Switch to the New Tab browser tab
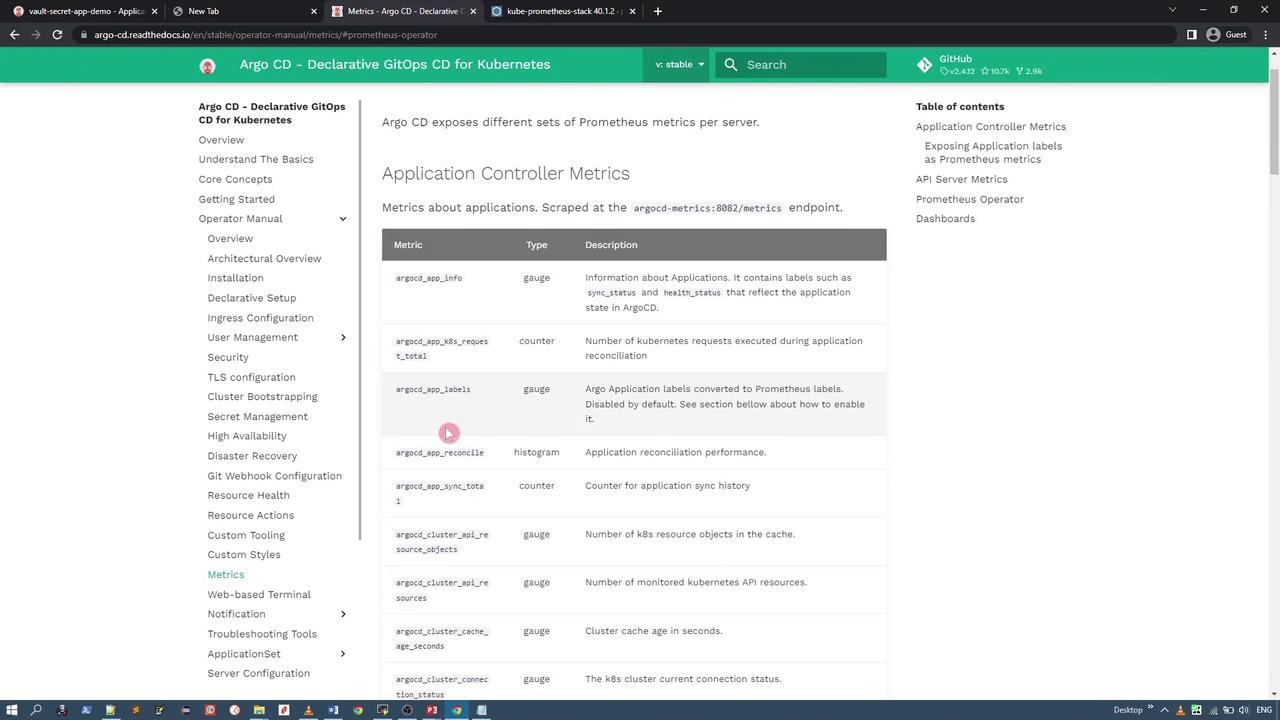The width and height of the screenshot is (1280, 720). [x=245, y=11]
